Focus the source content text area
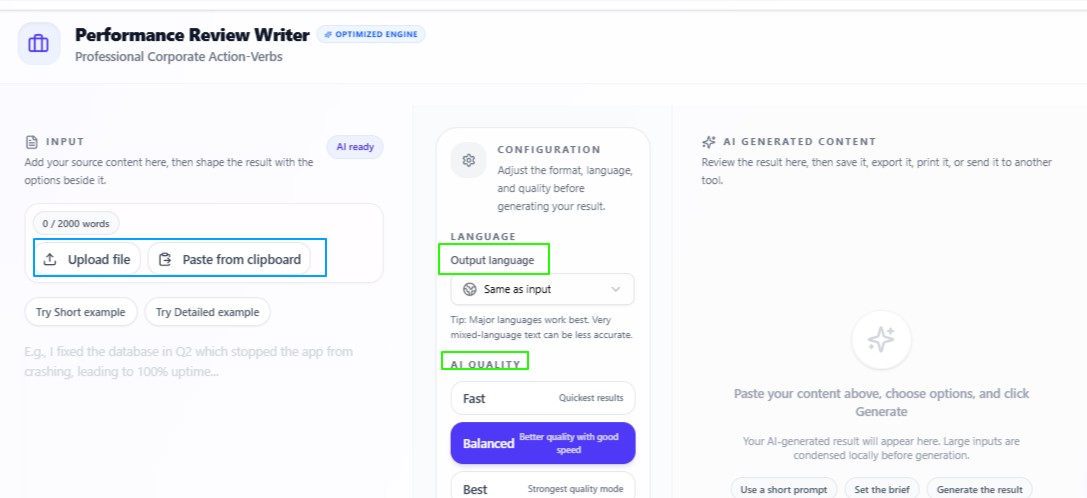The width and height of the screenshot is (1087, 498). coord(204,418)
